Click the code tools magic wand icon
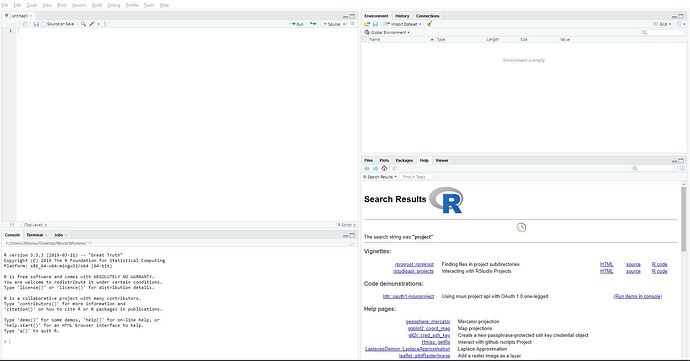The image size is (690, 361). [92, 24]
